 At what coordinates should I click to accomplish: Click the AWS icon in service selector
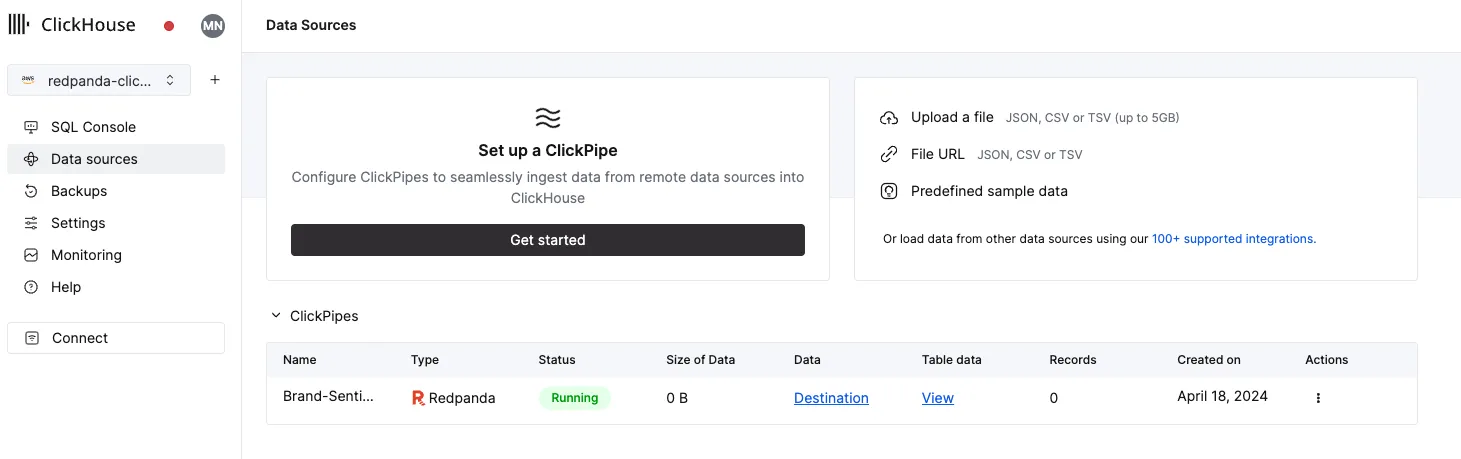[28, 80]
